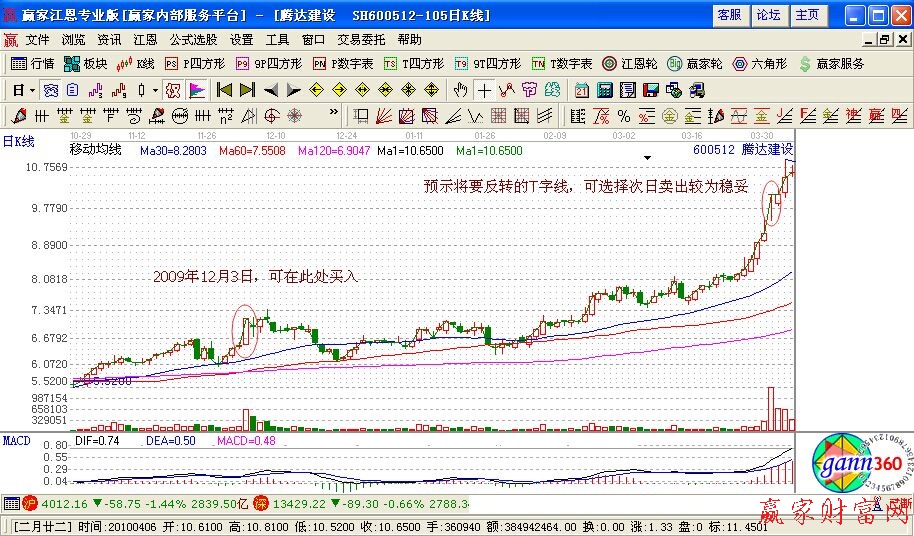Toggle the pressed phone-style icon beside period selector
Viewport: 914px width, 536px height.
pos(50,89)
